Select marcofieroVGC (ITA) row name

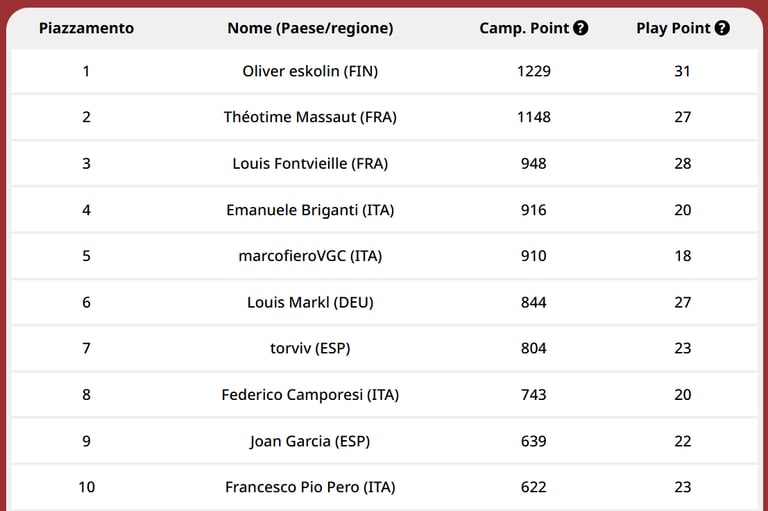(x=310, y=256)
